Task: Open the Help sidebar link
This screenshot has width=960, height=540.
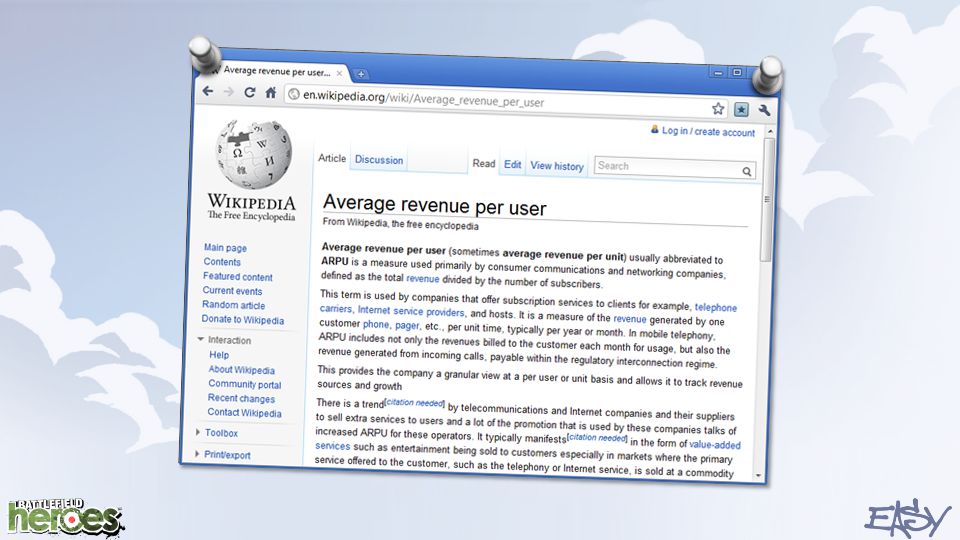Action: tap(219, 354)
